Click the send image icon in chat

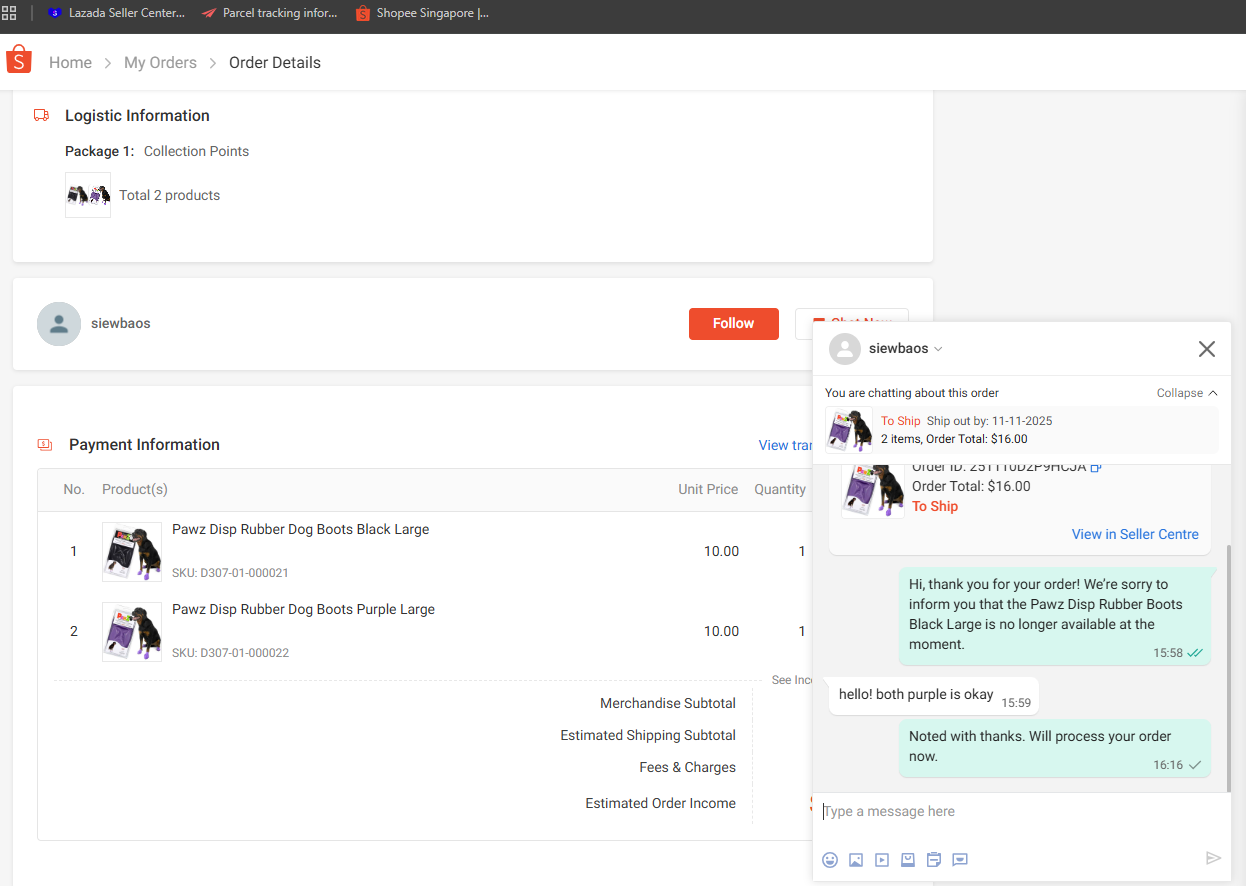point(856,859)
